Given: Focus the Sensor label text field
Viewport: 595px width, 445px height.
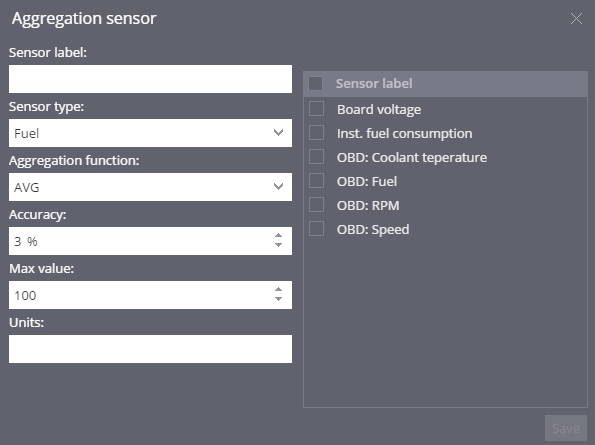Looking at the screenshot, I should point(150,79).
